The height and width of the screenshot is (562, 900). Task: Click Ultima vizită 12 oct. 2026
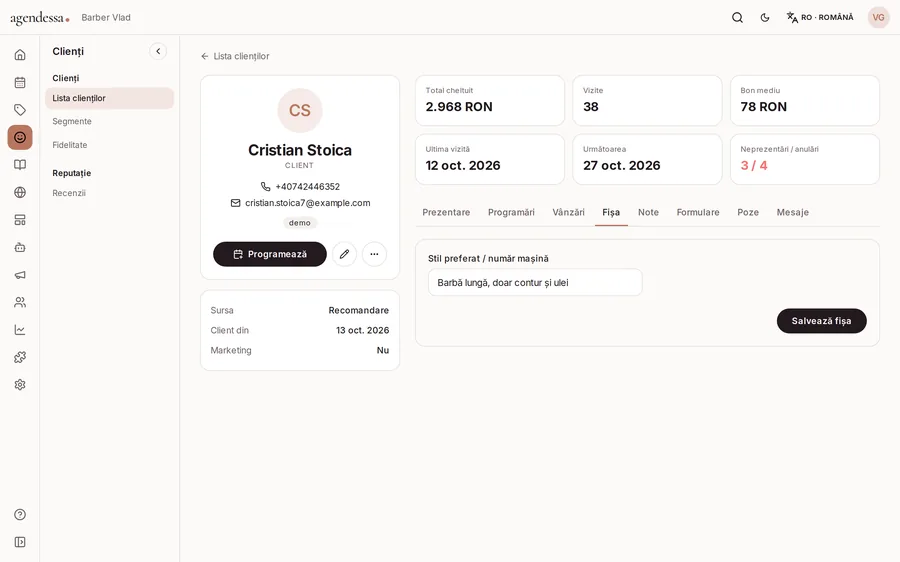pos(490,160)
